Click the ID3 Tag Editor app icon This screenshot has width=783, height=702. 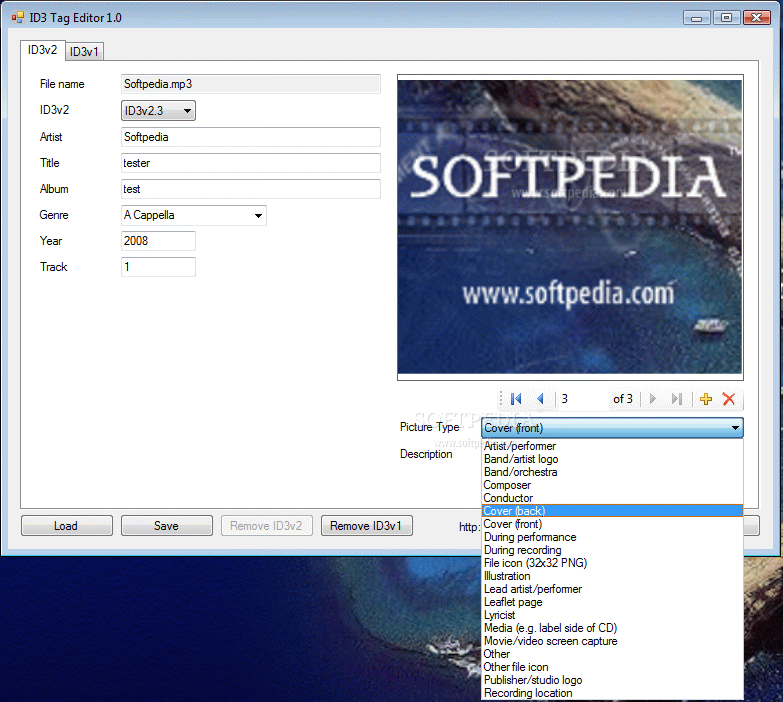[17, 17]
